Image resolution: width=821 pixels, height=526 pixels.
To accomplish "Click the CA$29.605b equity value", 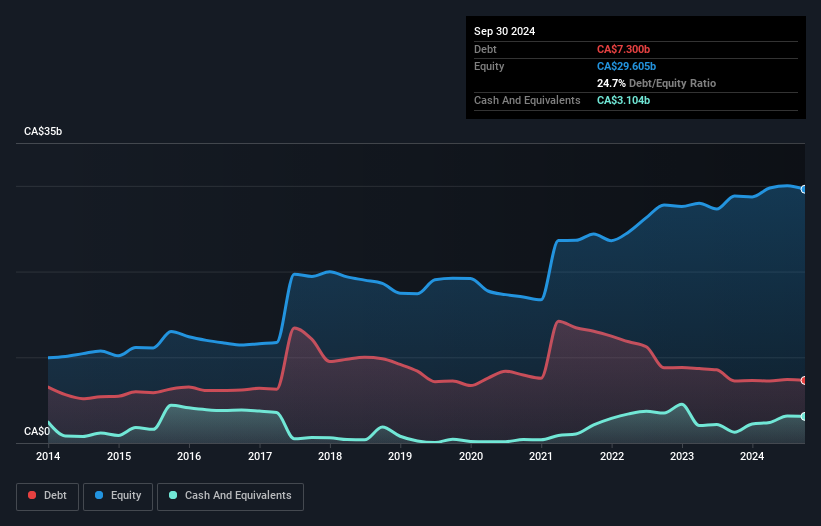I will click(x=626, y=66).
